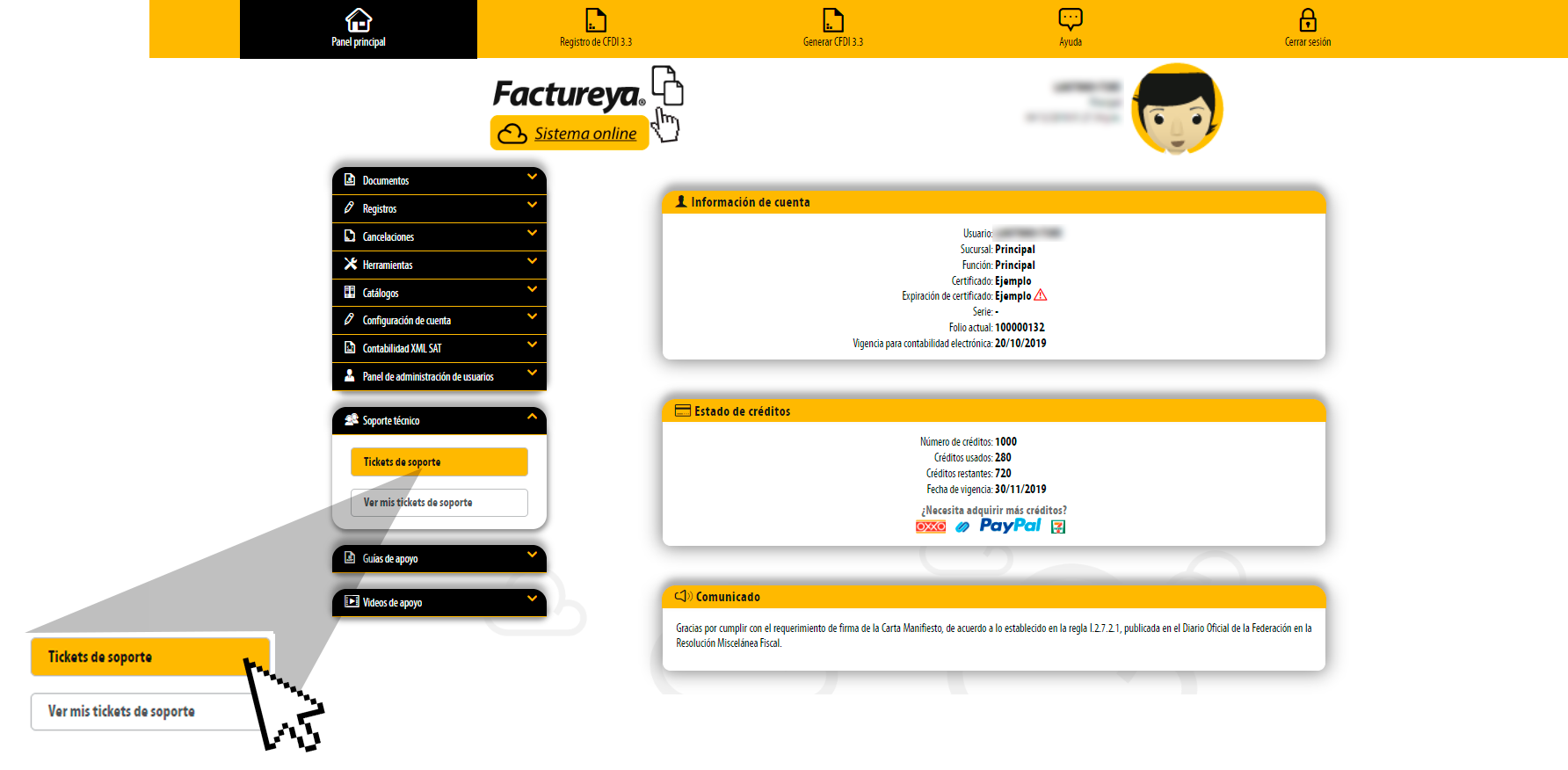Click the PayPal payment logo
The image size is (1568, 770).
pos(1010,526)
